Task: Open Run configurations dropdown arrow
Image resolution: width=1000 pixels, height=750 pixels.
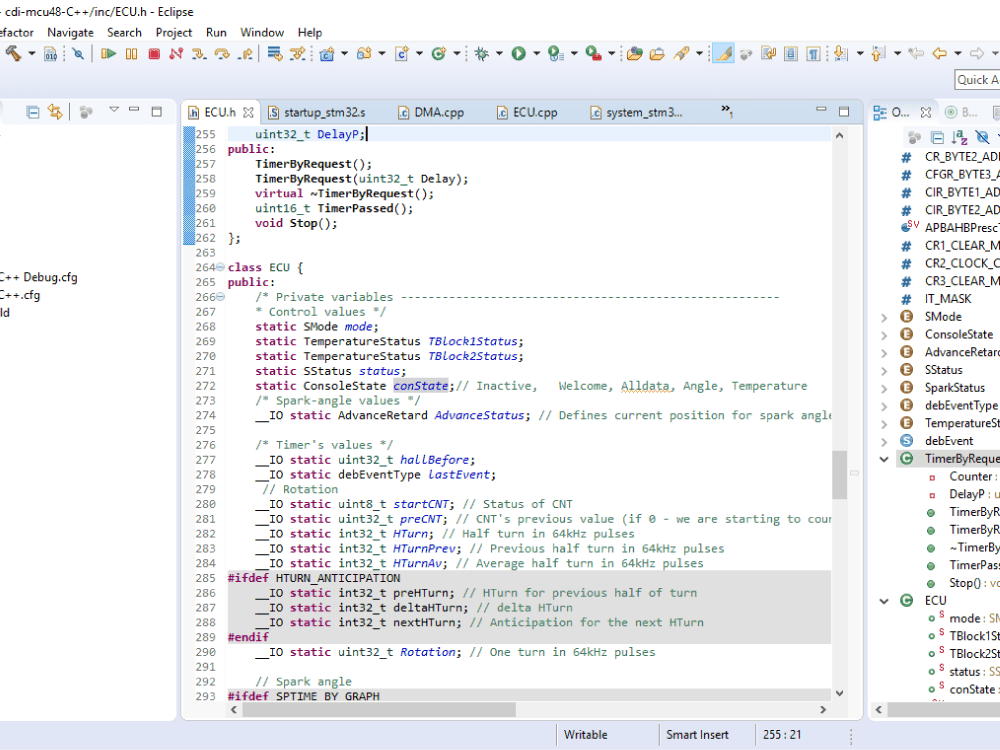Action: pos(536,54)
